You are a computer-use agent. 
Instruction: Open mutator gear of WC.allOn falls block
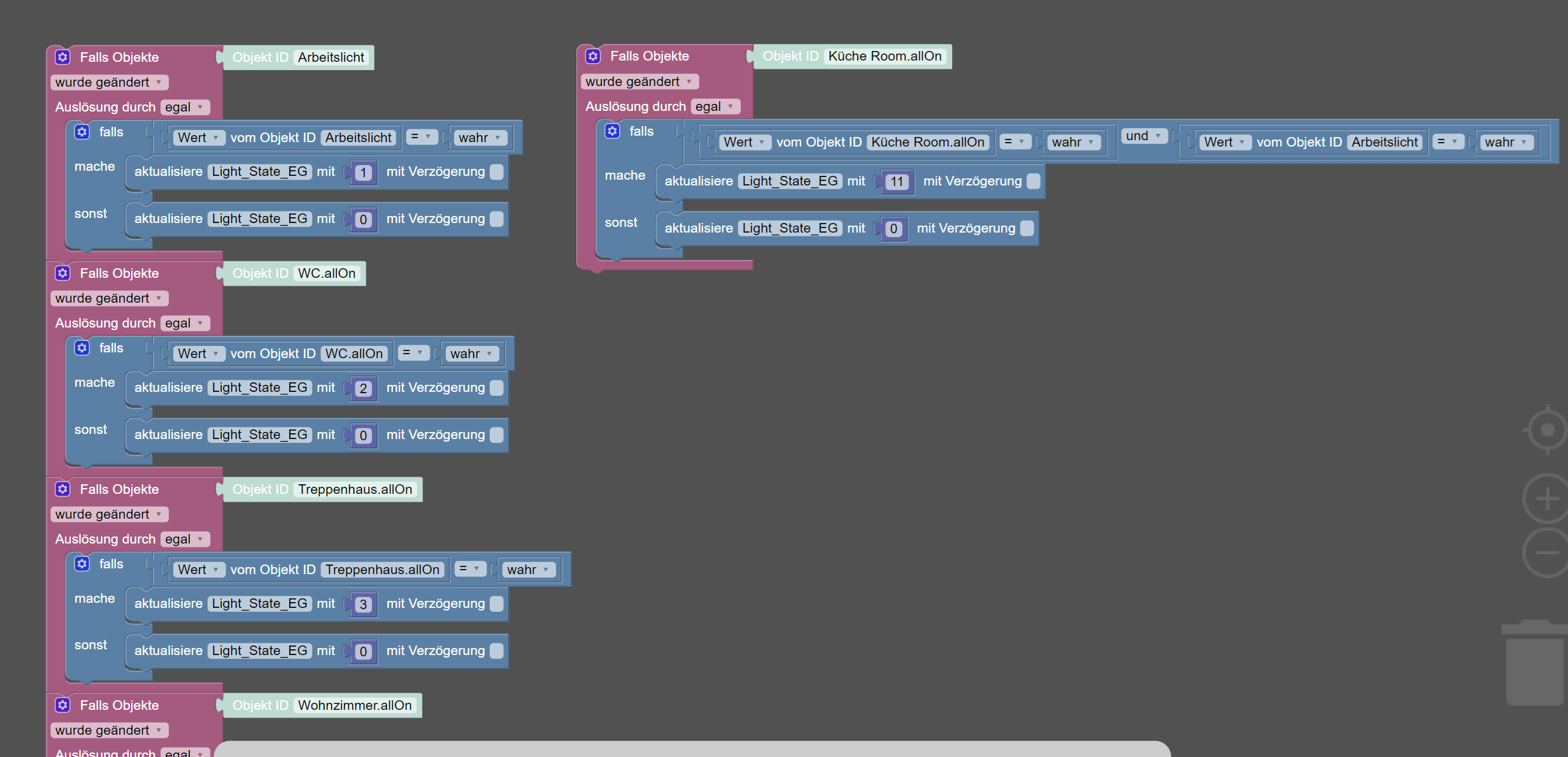tap(82, 348)
